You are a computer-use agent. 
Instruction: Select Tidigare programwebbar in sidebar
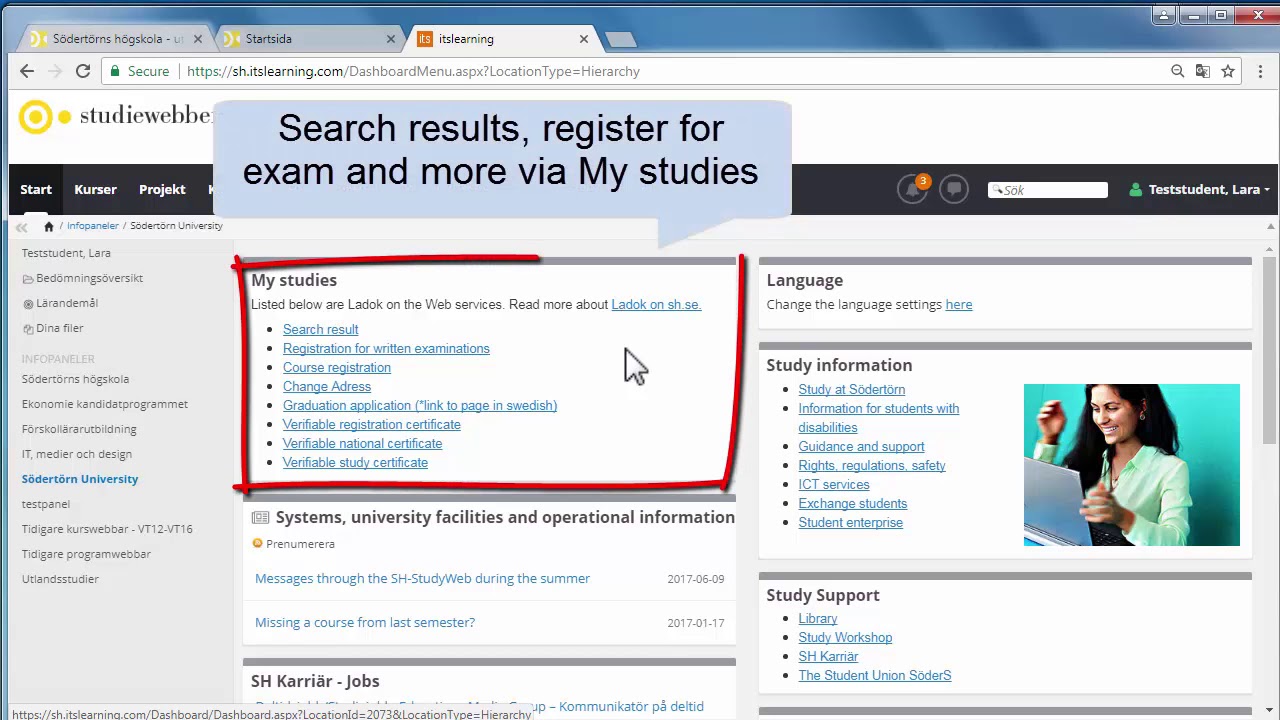coord(86,554)
